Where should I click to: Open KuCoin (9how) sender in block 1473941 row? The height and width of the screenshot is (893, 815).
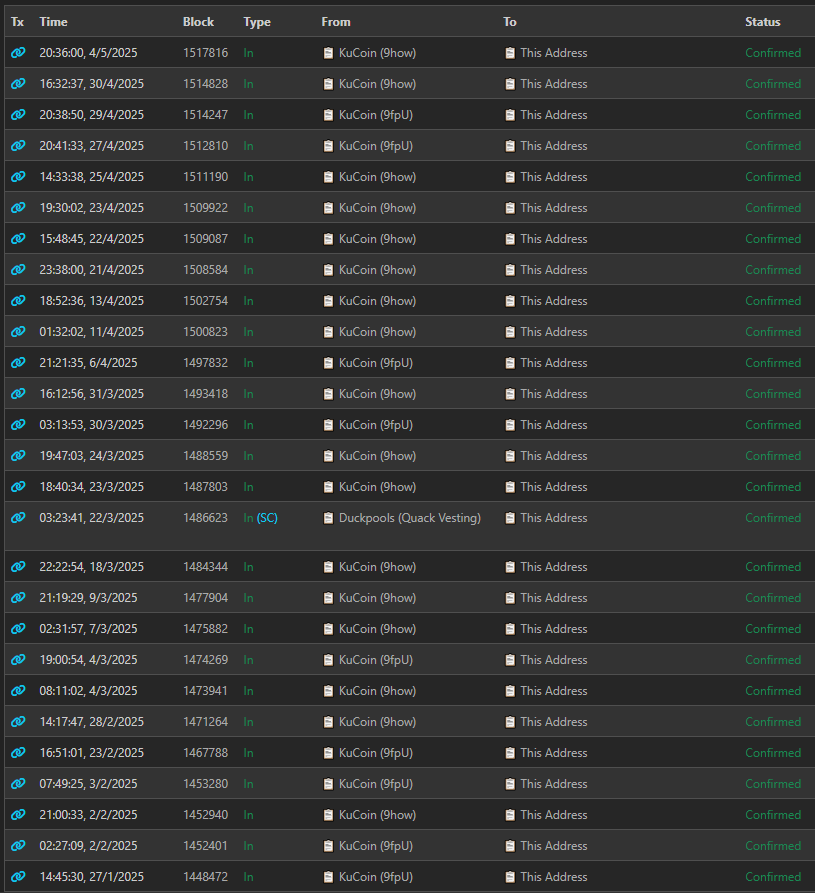click(377, 690)
